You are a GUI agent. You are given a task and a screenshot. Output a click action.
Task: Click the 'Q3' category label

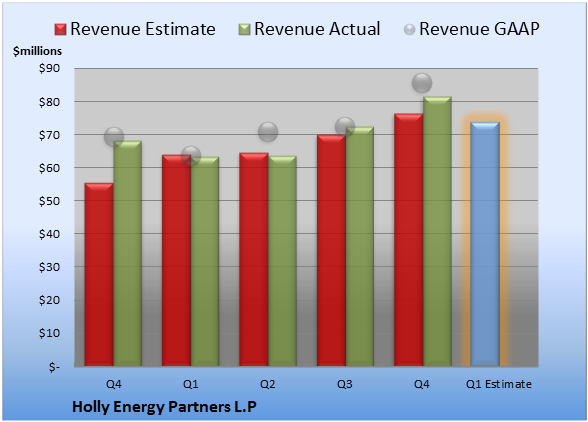345,384
